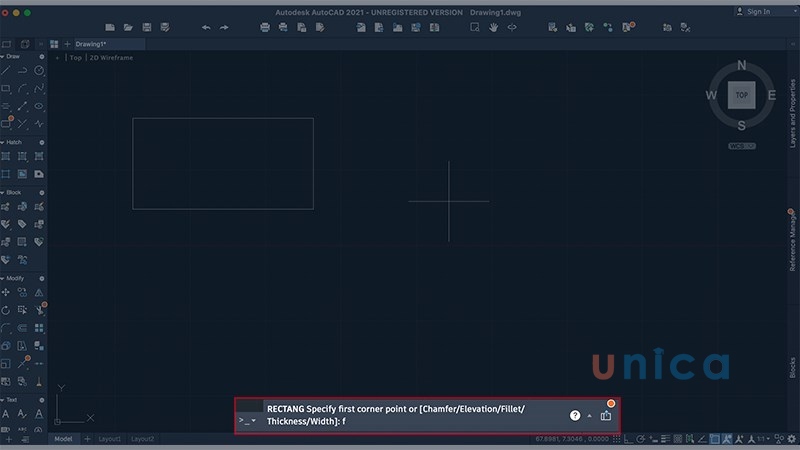The image size is (800, 450).
Task: Toggle Transparency grid icon in status bar
Action: [678, 439]
